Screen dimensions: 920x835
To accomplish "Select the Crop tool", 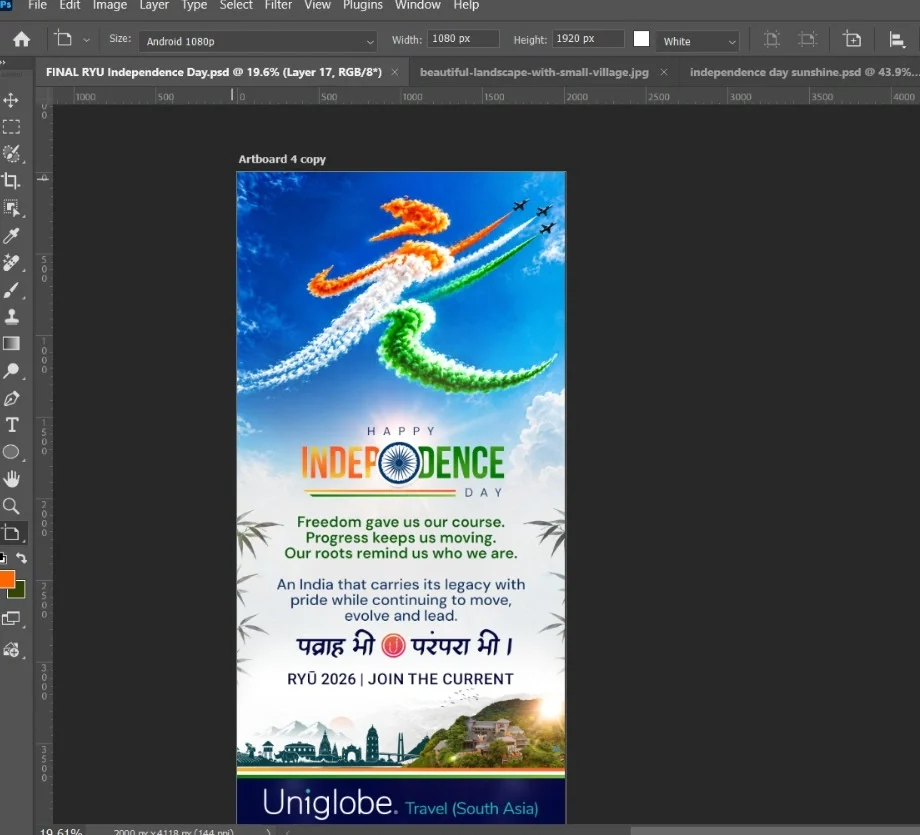I will [x=11, y=181].
